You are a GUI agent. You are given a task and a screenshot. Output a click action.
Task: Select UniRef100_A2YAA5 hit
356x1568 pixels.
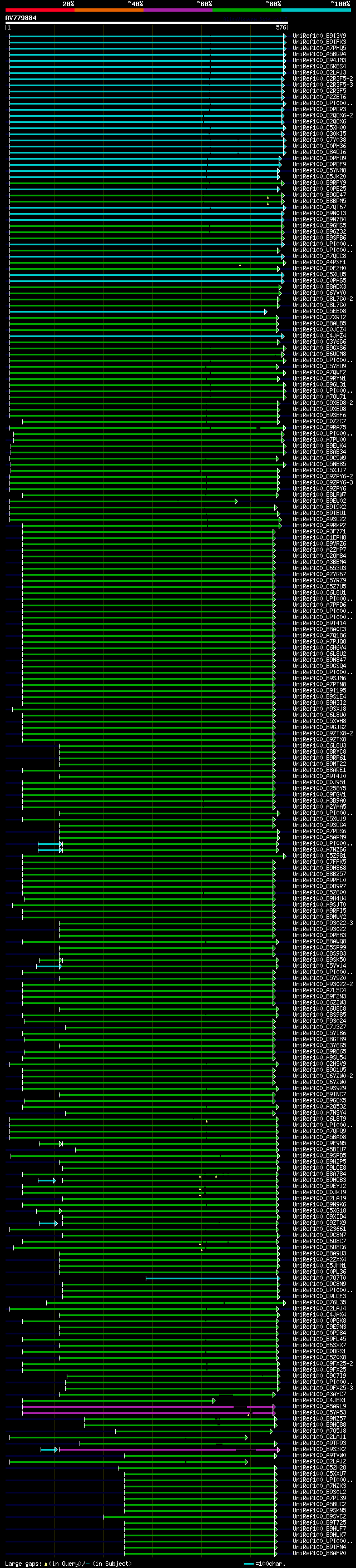pos(319,806)
